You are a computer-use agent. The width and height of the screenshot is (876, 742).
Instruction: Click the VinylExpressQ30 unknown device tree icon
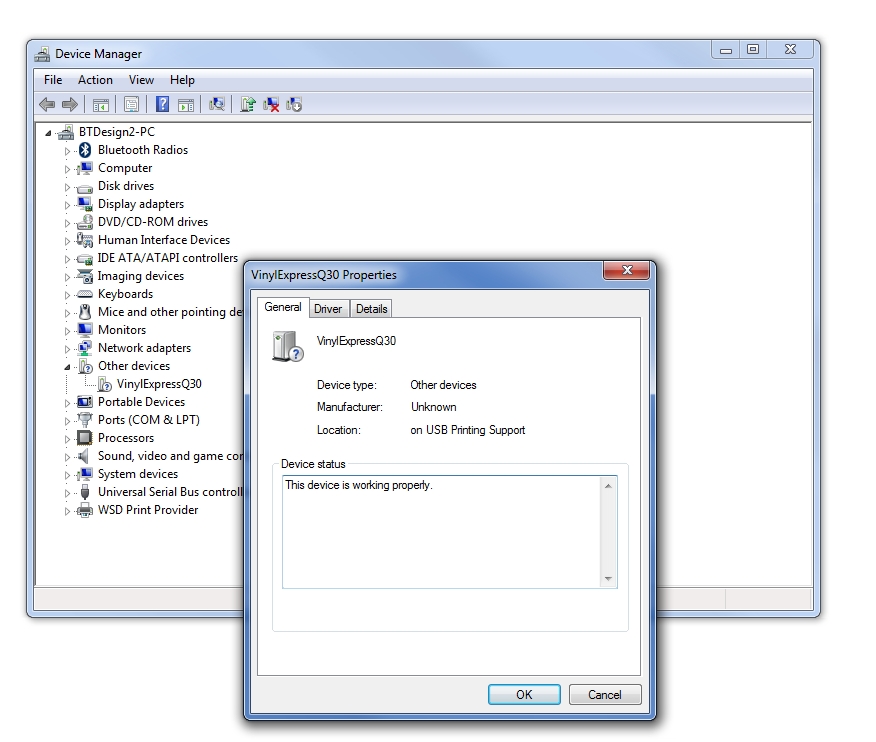[x=104, y=384]
